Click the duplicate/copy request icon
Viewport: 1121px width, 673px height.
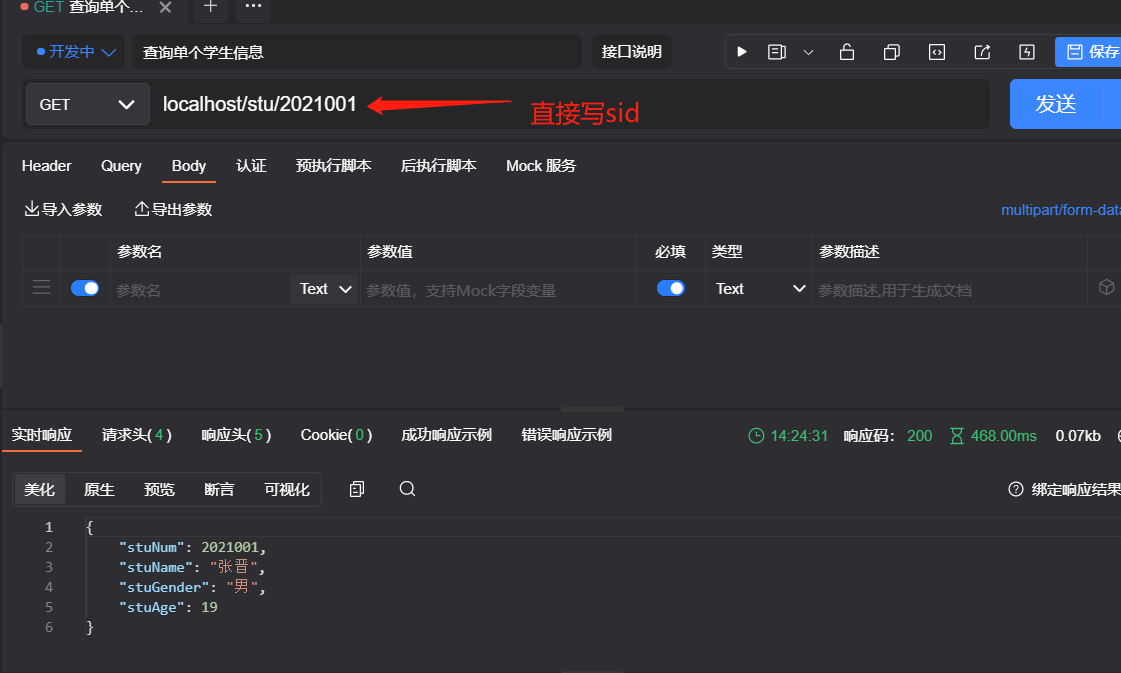[892, 51]
